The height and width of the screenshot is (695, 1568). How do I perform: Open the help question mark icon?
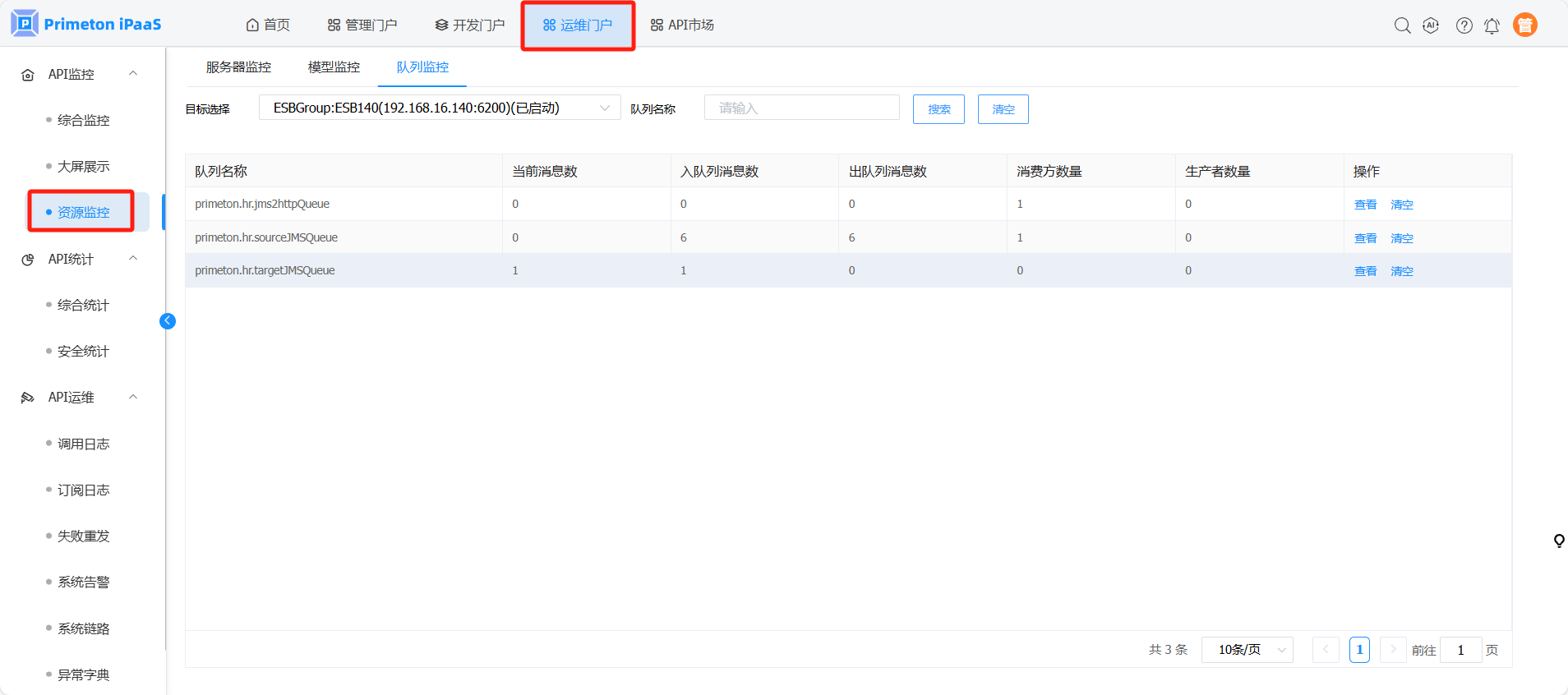click(1464, 25)
